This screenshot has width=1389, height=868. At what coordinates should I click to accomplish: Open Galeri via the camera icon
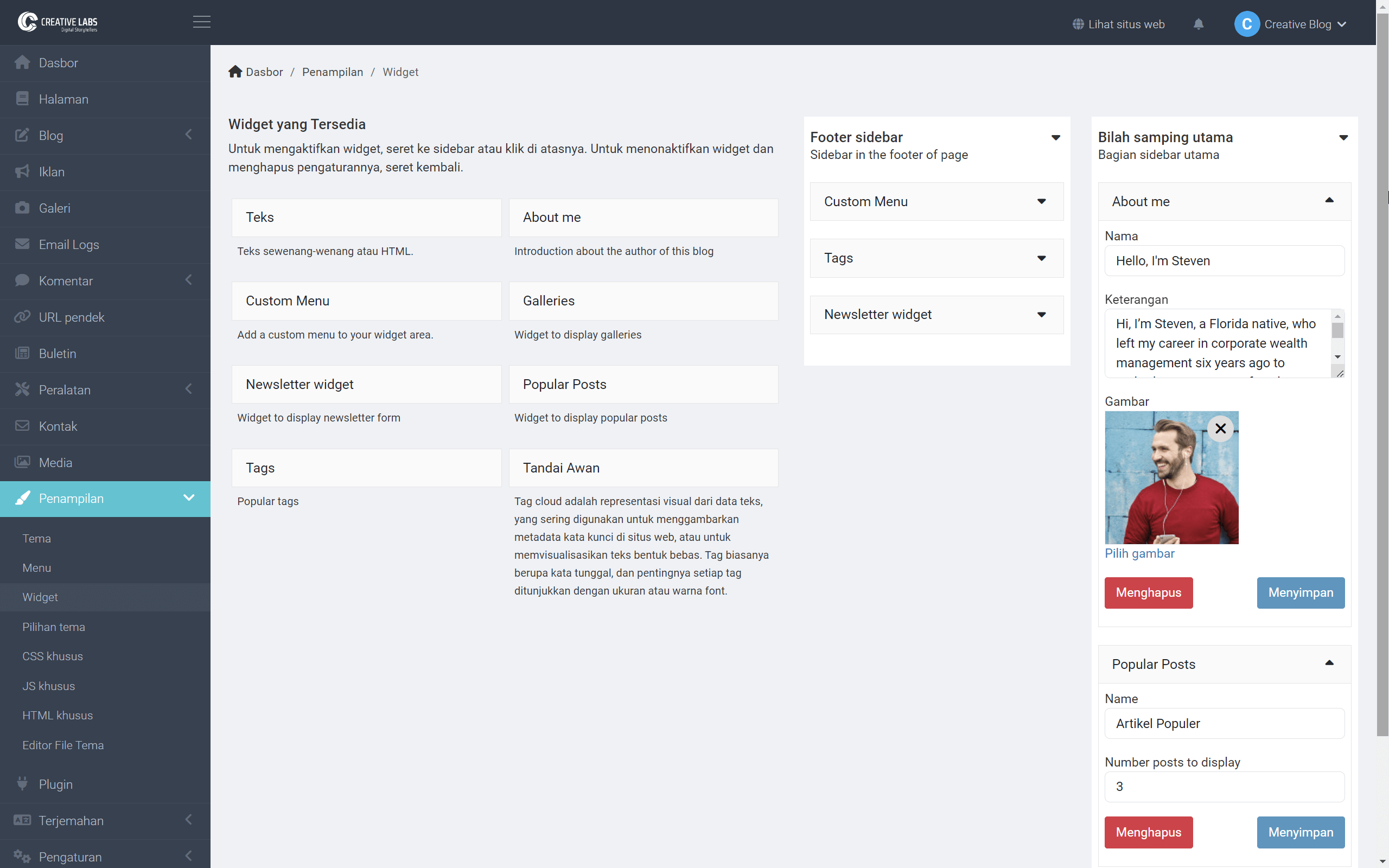click(x=22, y=208)
